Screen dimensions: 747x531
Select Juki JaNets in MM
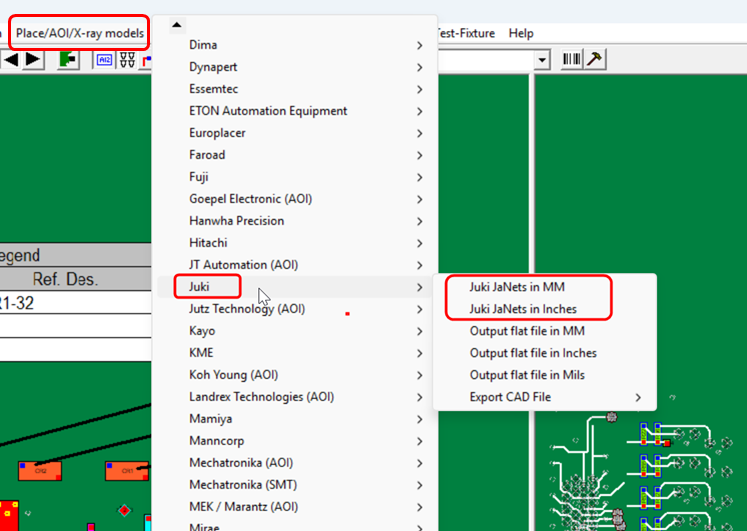click(x=517, y=287)
